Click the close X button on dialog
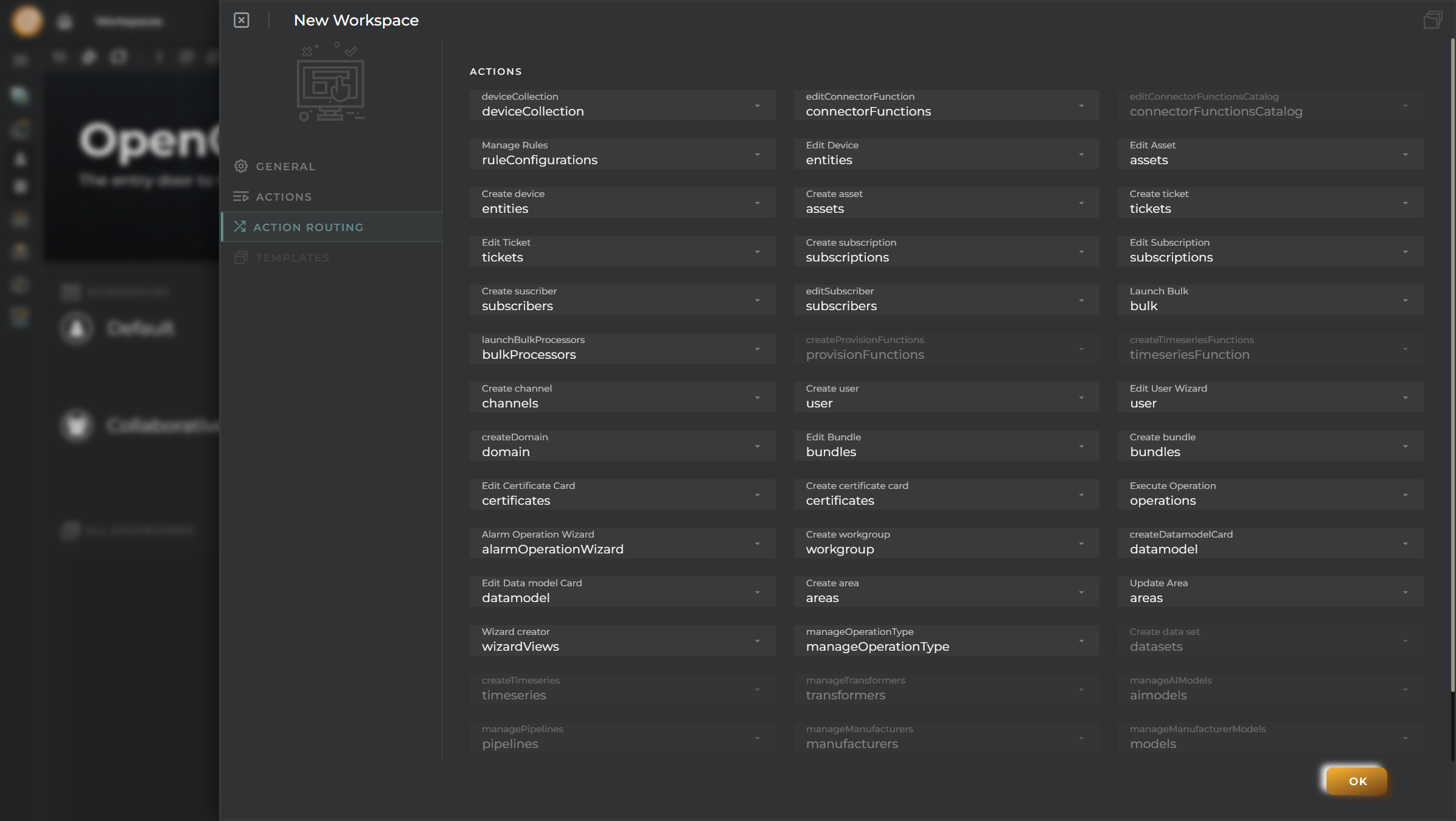The height and width of the screenshot is (821, 1456). [x=241, y=19]
